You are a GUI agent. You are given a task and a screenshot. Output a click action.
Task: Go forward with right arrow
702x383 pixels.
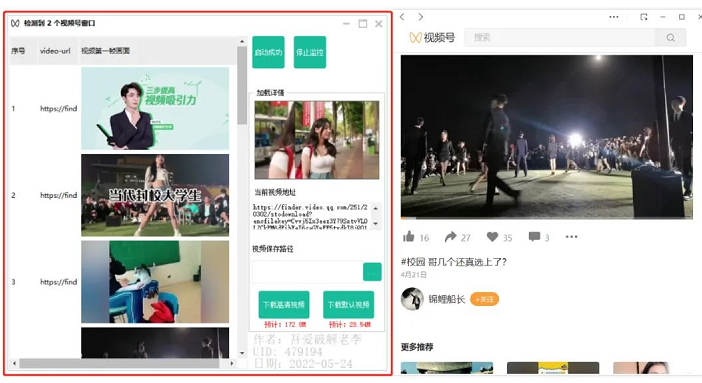(x=420, y=17)
